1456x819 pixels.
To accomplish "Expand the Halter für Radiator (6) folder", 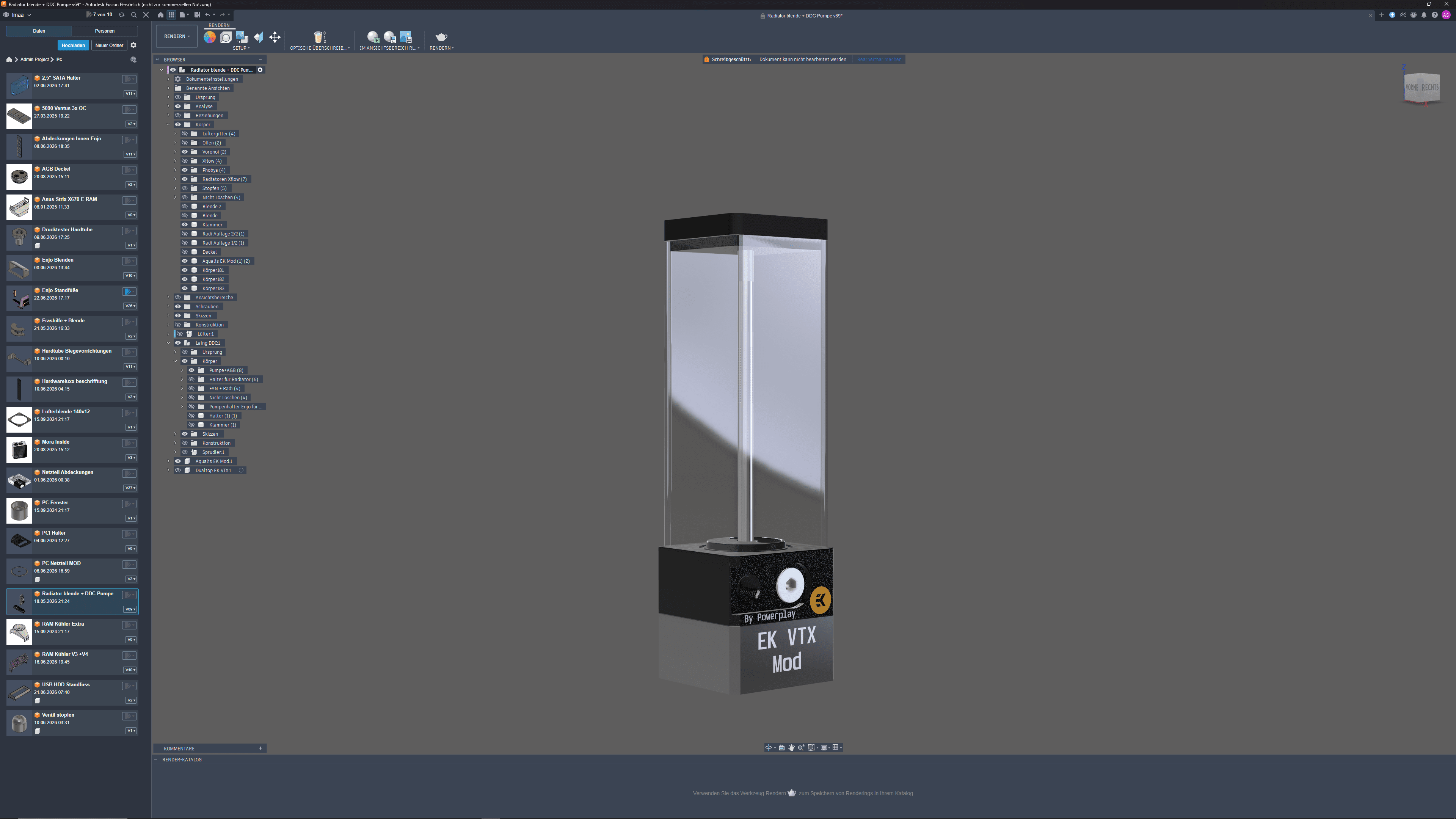I will 182,379.
